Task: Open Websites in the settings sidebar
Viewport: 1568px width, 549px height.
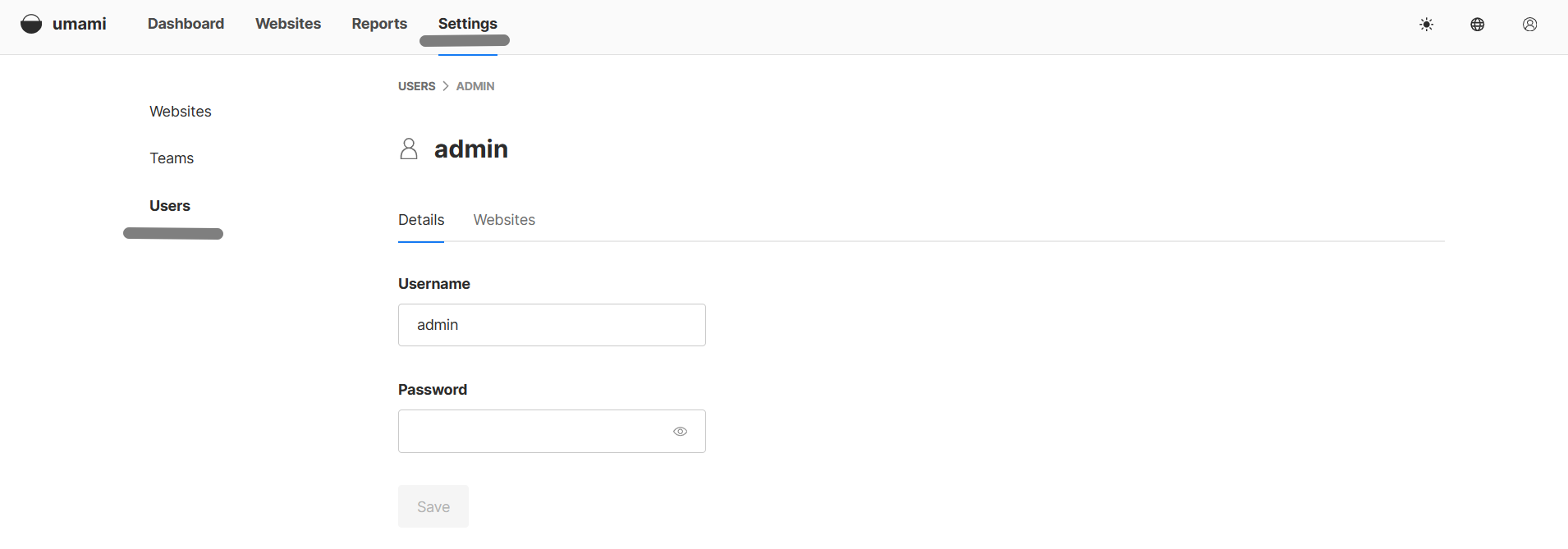Action: [181, 112]
